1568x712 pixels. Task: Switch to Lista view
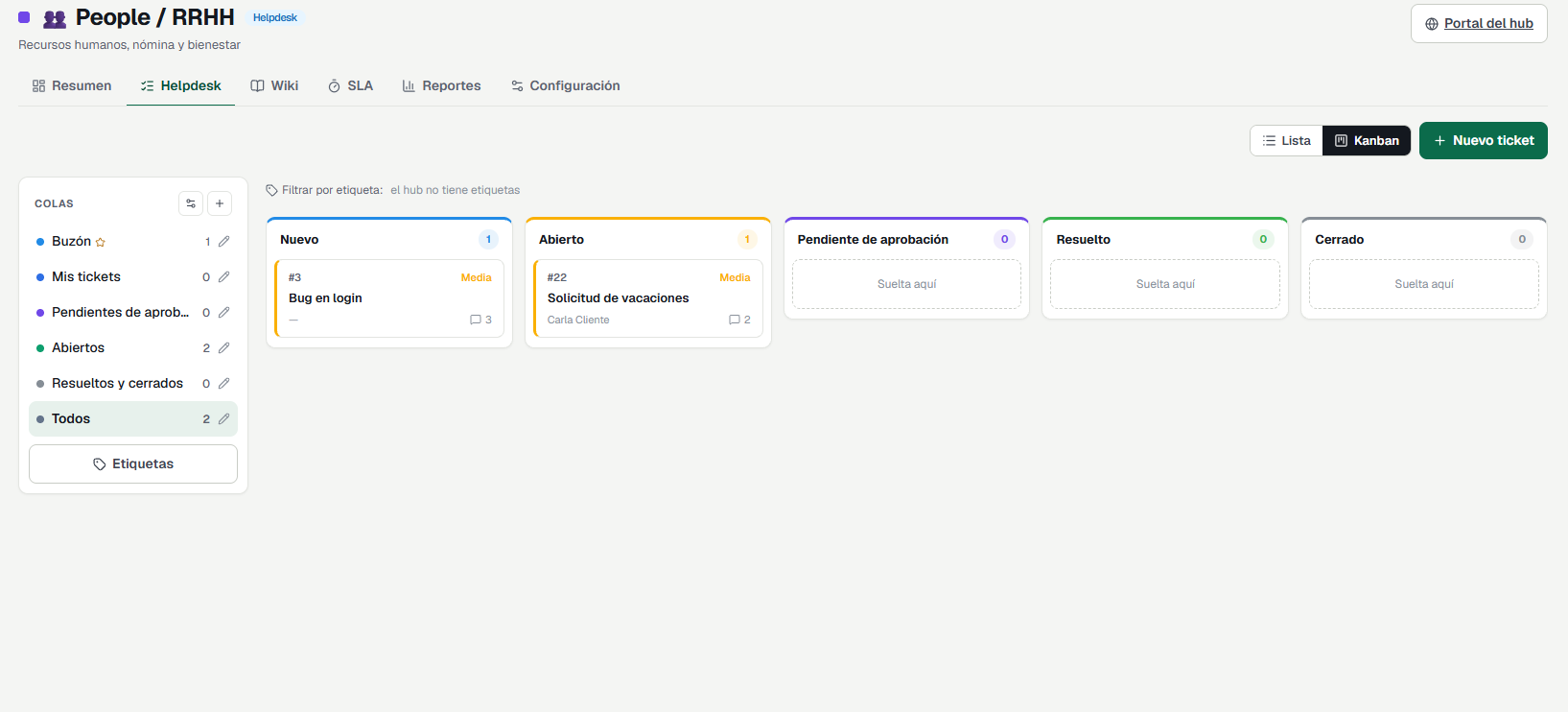coord(1286,141)
